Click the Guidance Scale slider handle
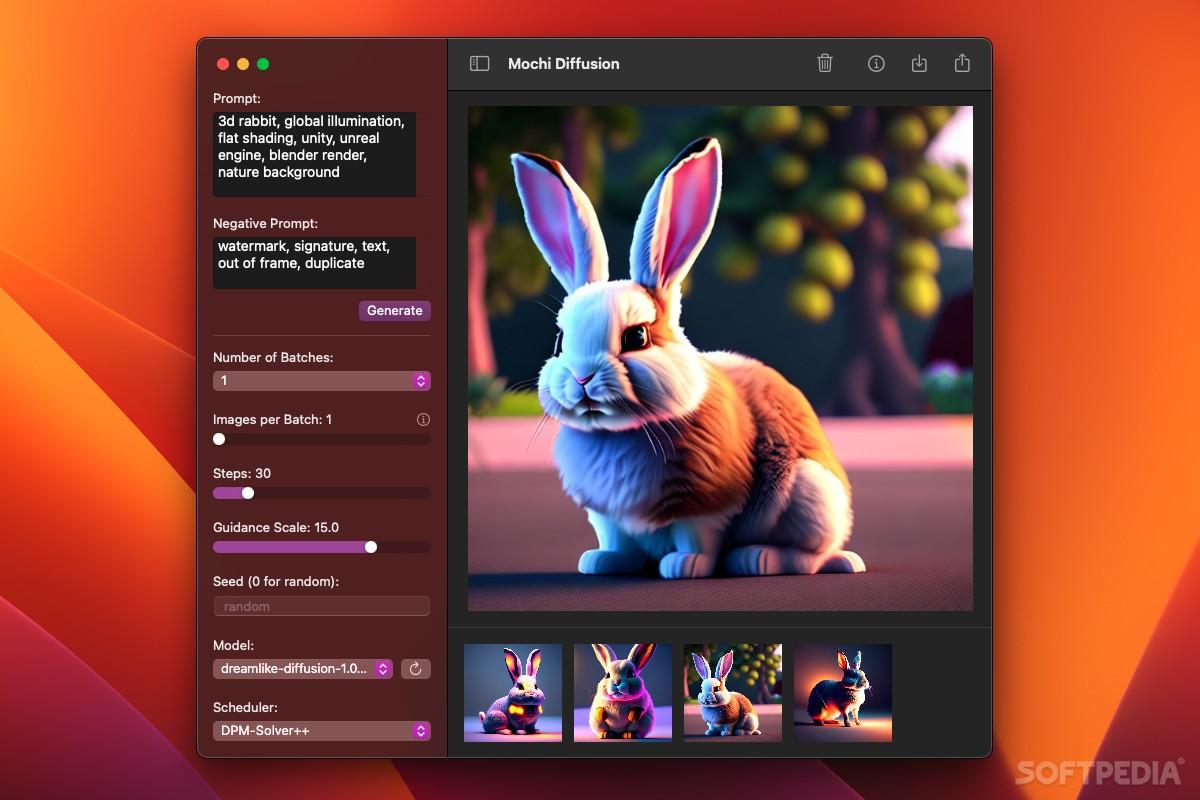 coord(371,547)
